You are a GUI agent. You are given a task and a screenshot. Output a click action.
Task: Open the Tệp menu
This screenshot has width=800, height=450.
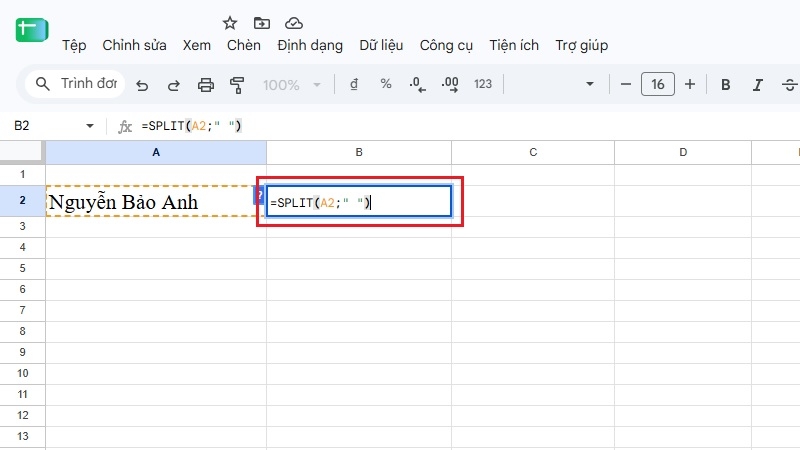(x=74, y=45)
